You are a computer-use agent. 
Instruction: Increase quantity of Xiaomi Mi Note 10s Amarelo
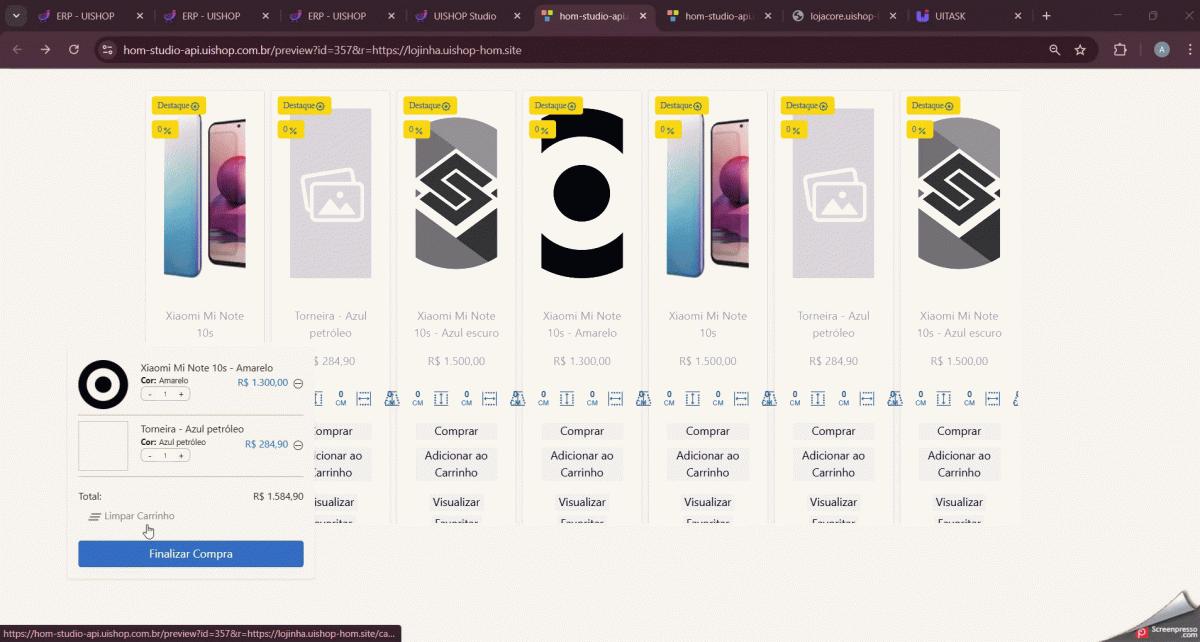pos(182,395)
